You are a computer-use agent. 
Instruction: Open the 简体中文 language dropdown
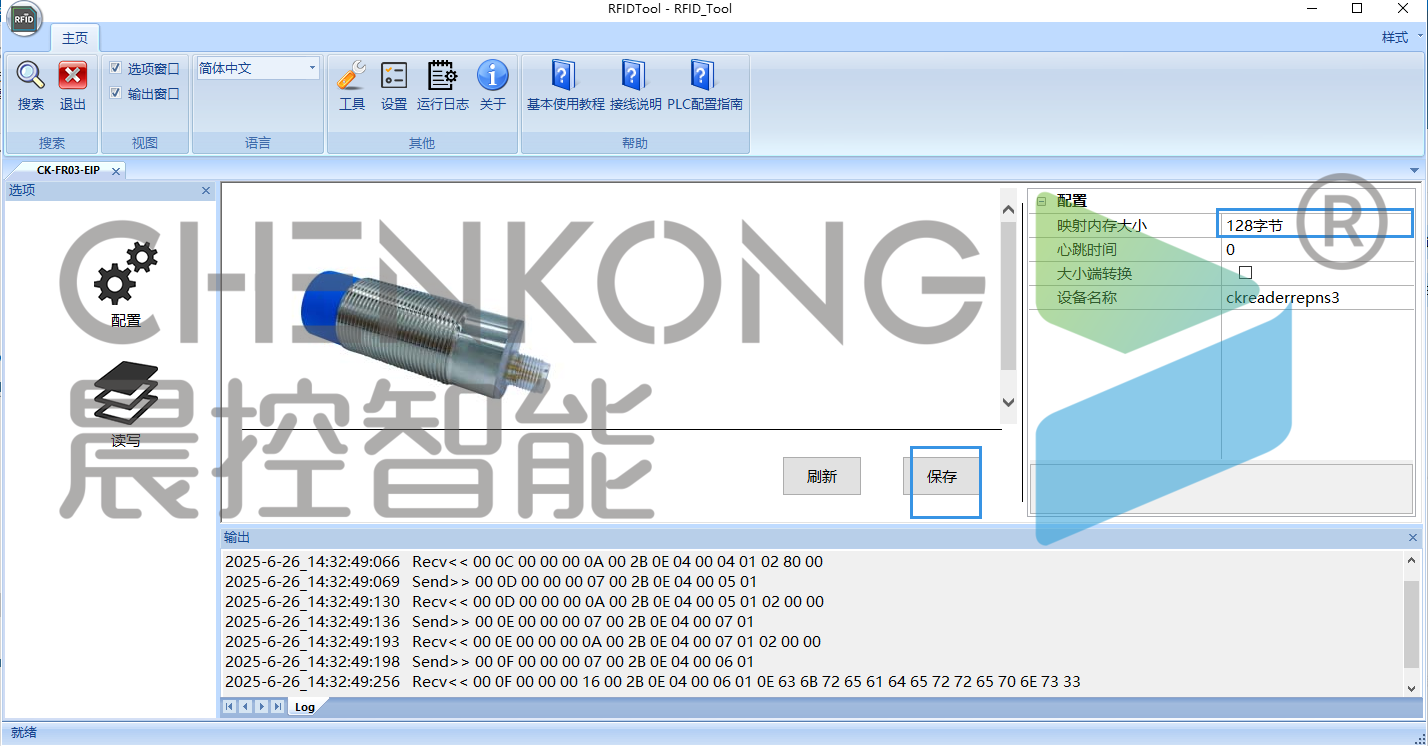point(312,68)
